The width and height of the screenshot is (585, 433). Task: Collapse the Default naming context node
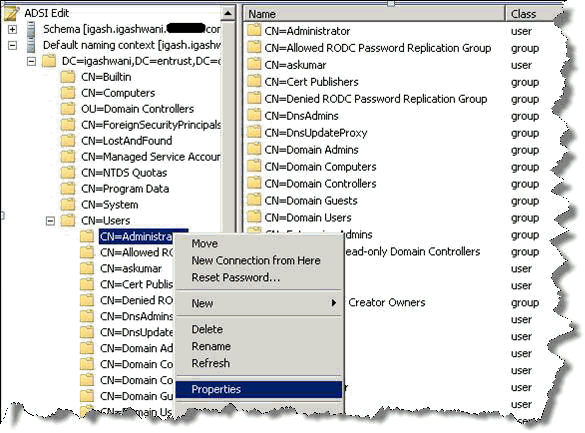[12, 45]
